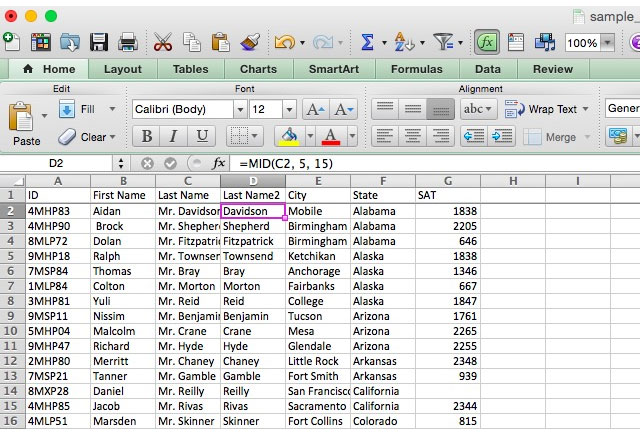This screenshot has height=435, width=640.
Task: Open the font color dropdown arrow
Action: 352,136
